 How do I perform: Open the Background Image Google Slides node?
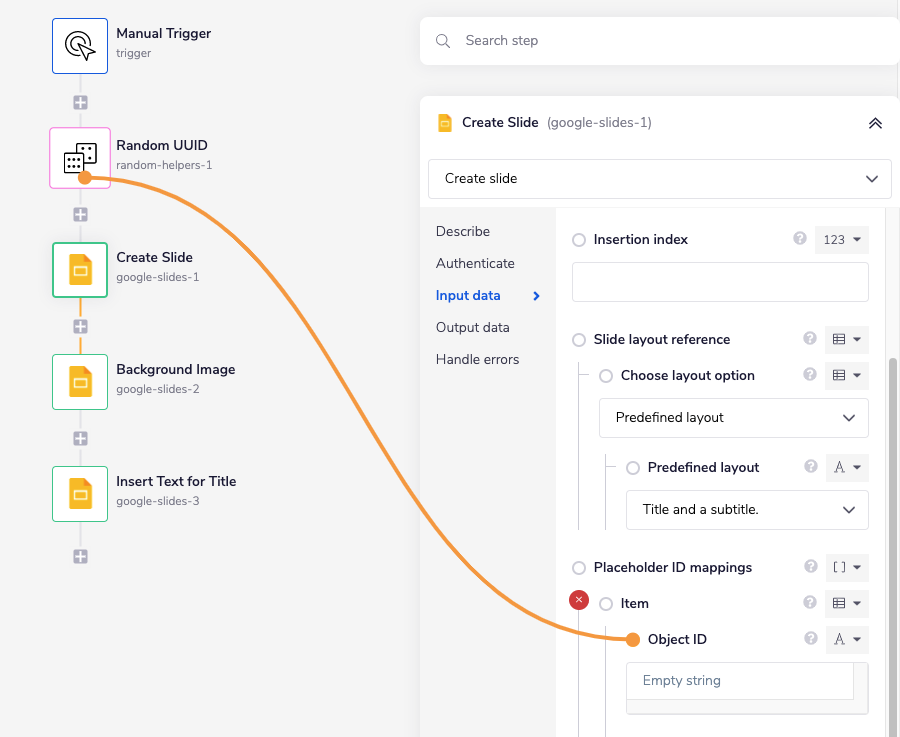tap(80, 382)
